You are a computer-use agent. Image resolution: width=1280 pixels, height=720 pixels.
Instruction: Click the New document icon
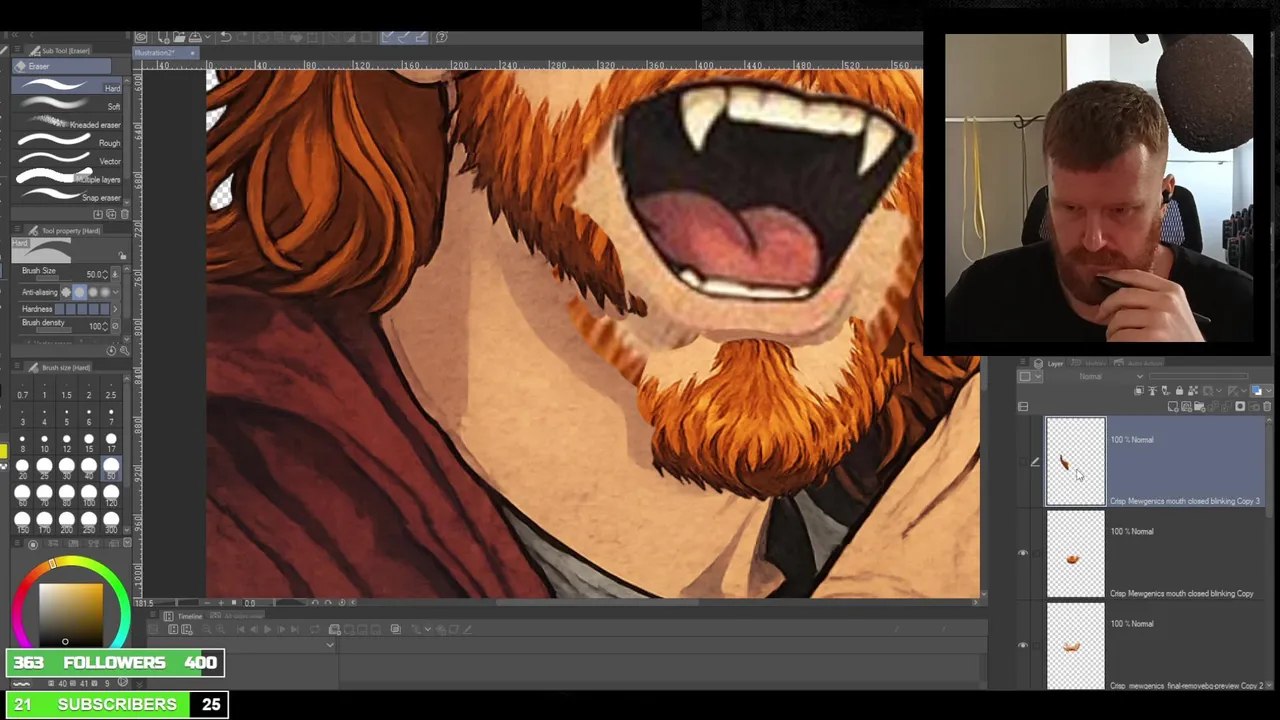click(x=163, y=37)
